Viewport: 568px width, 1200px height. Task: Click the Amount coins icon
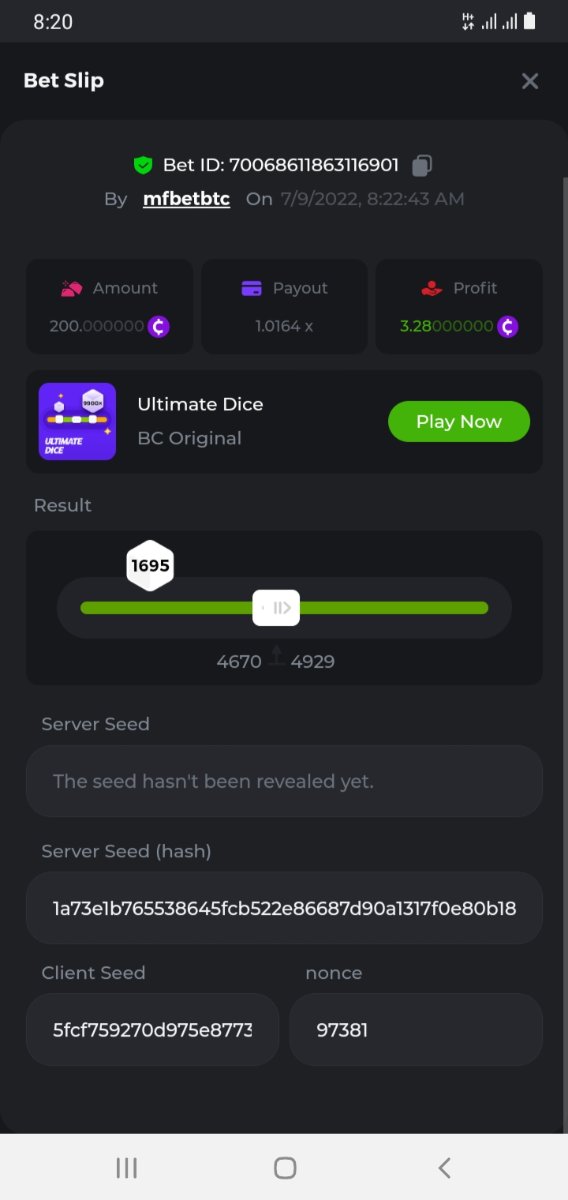tap(71, 288)
